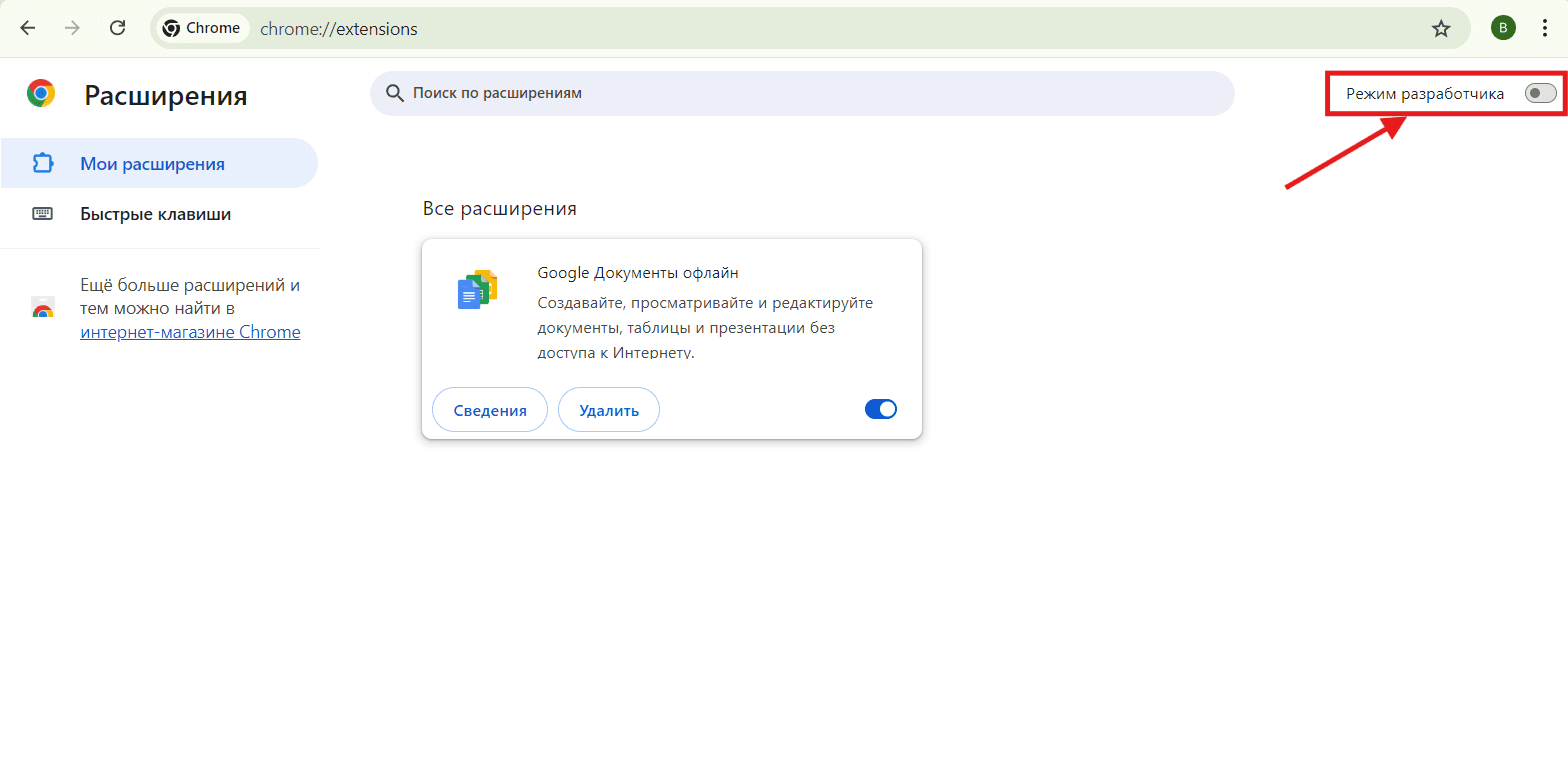Image resolution: width=1568 pixels, height=768 pixels.
Task: Select Мои расширения in the sidebar
Action: [x=152, y=164]
